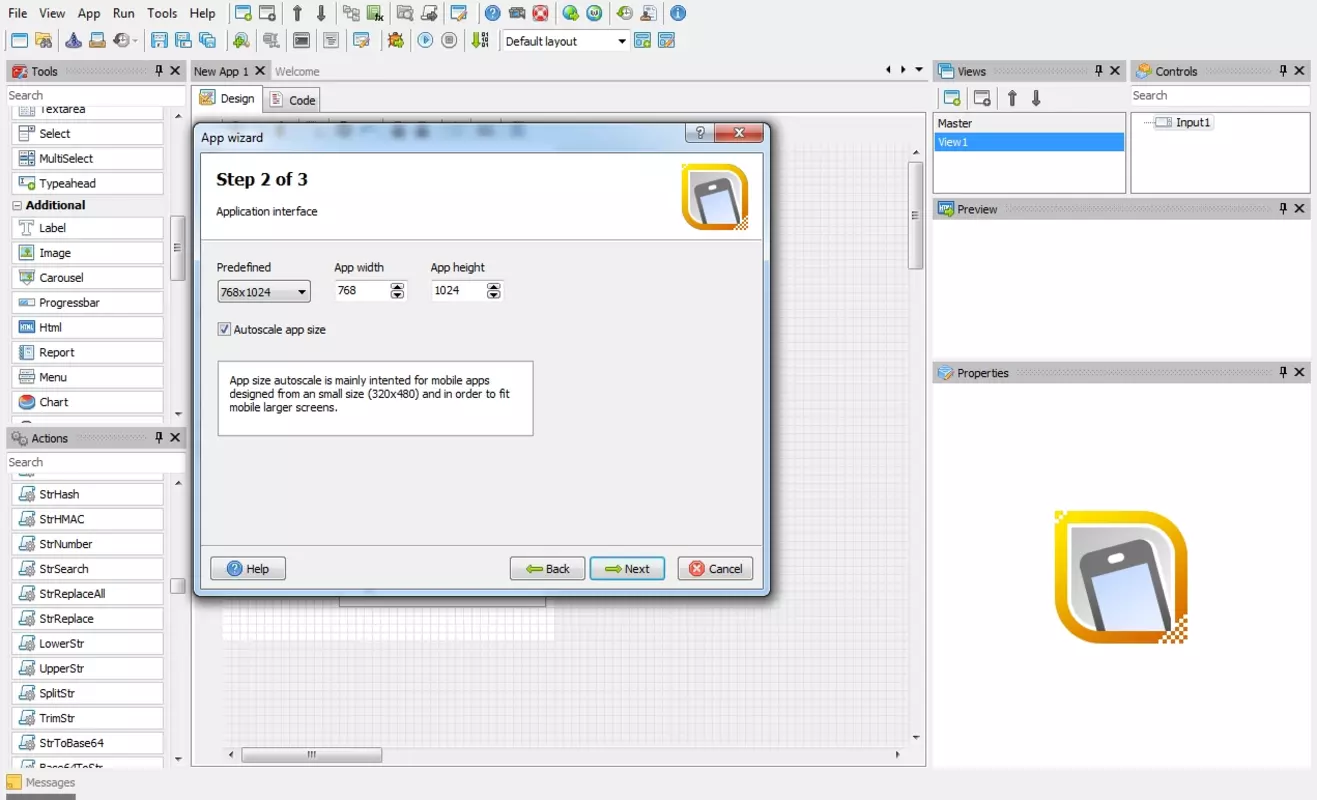
Task: Select the Html tool in Tools panel
Action: point(88,328)
